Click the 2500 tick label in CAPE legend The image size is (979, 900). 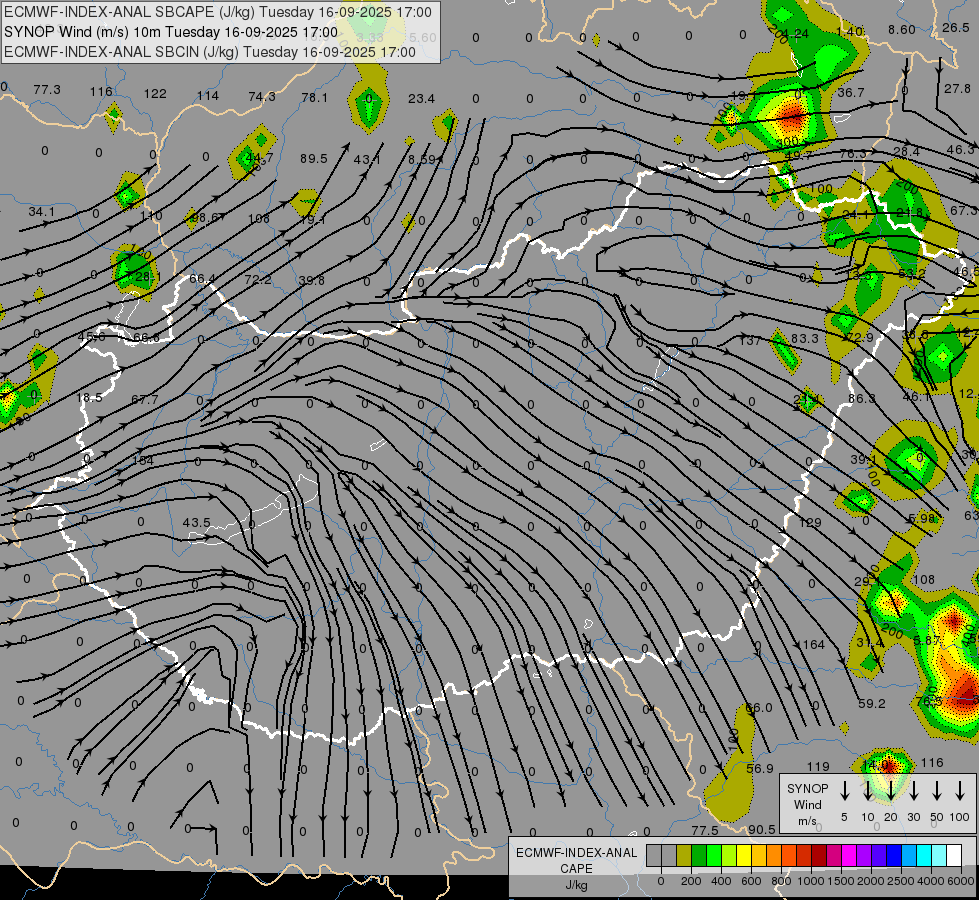[x=901, y=881]
